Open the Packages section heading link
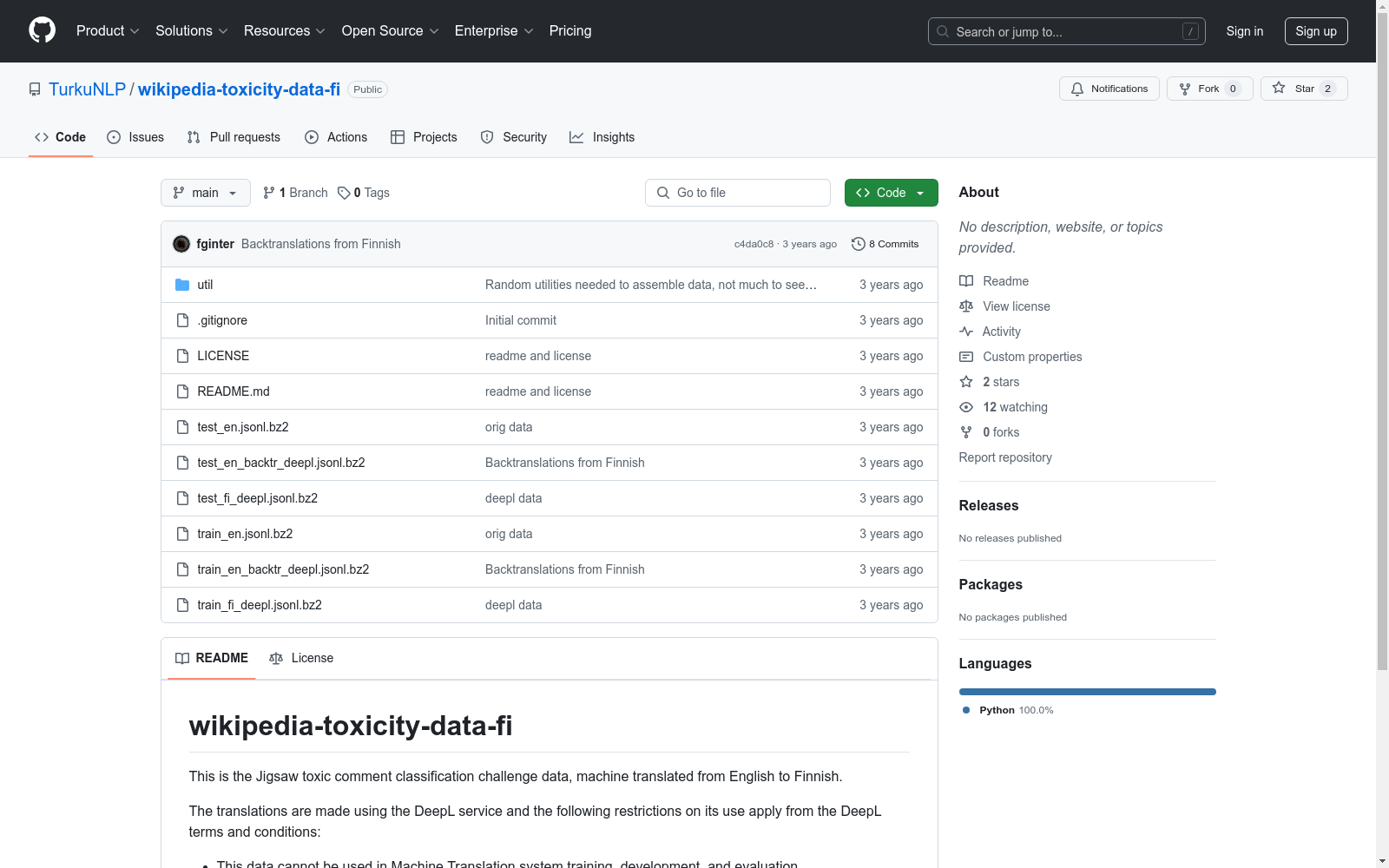This screenshot has width=1389, height=868. [x=991, y=584]
